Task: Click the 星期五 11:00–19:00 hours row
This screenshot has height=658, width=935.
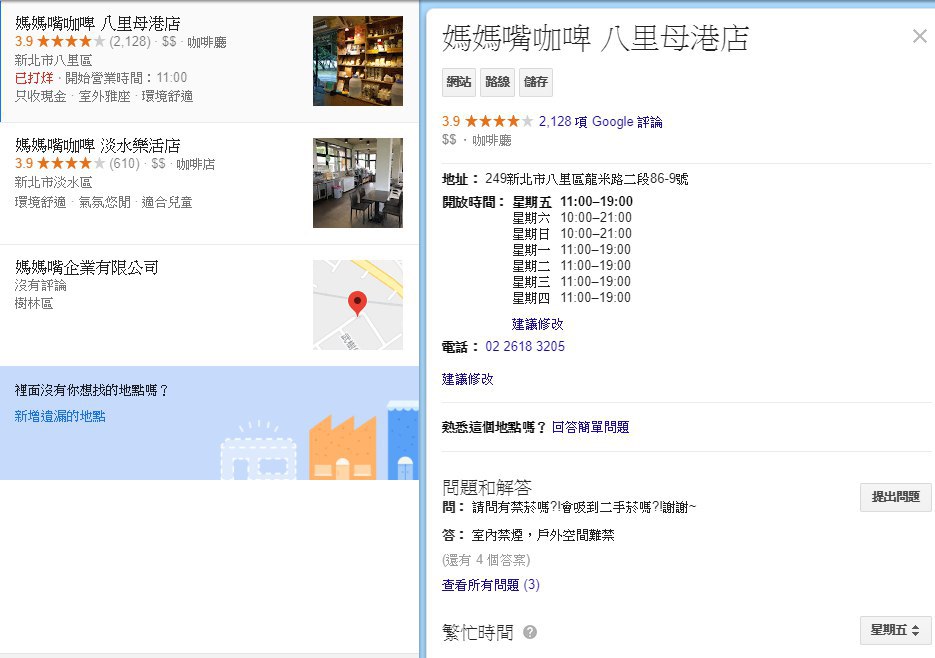Action: click(572, 202)
